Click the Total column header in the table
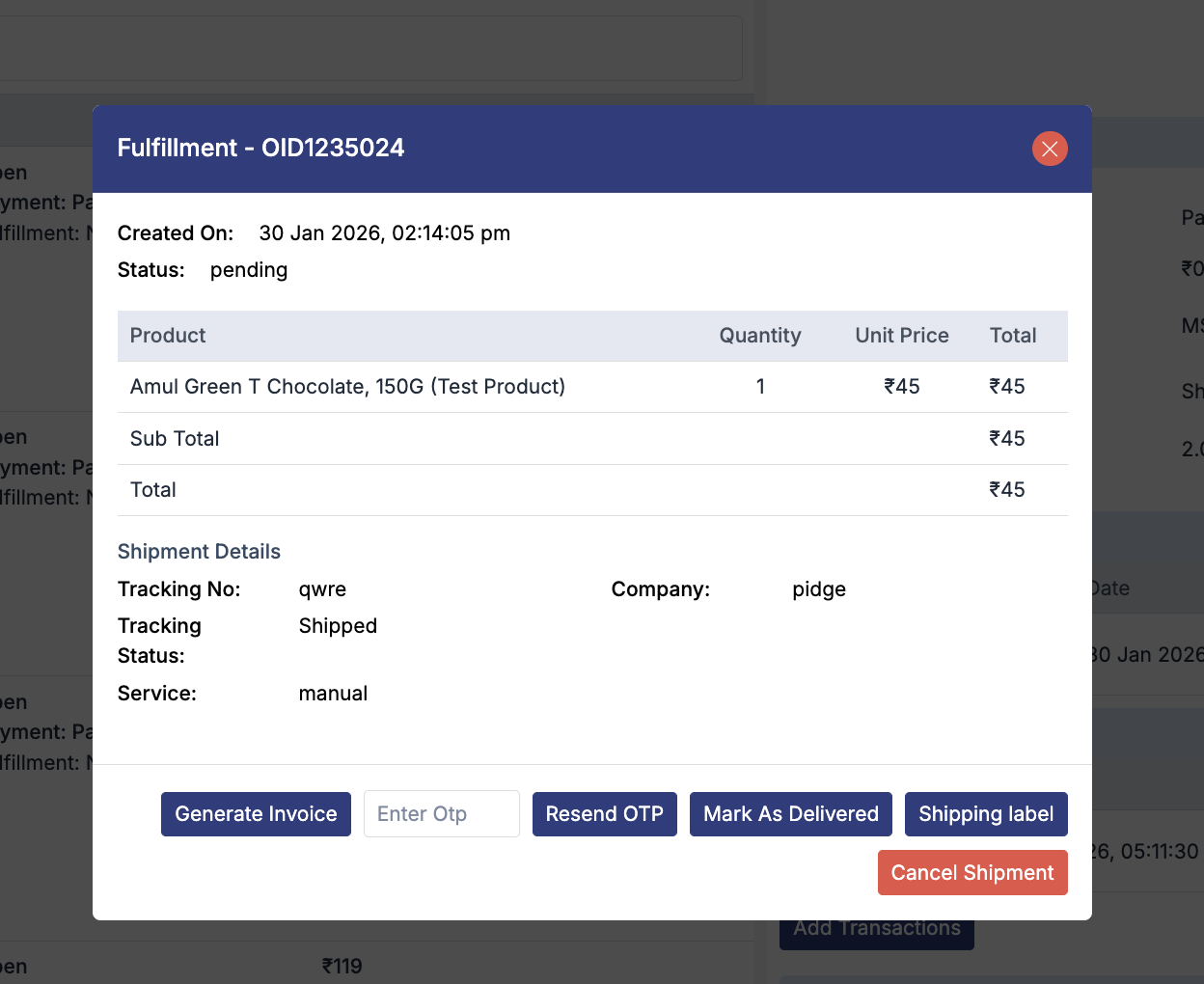 [x=1012, y=336]
